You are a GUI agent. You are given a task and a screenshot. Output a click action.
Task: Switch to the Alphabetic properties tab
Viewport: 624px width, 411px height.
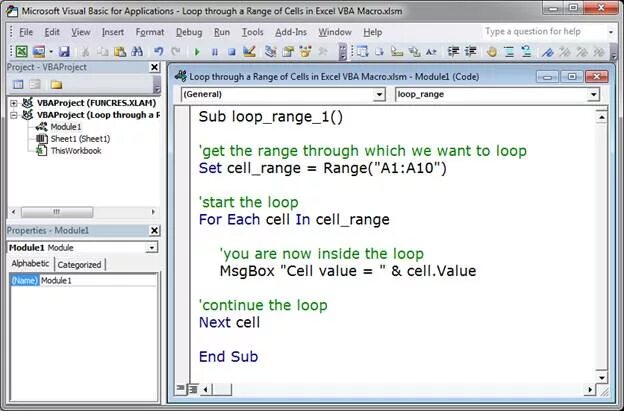pyautogui.click(x=30, y=264)
